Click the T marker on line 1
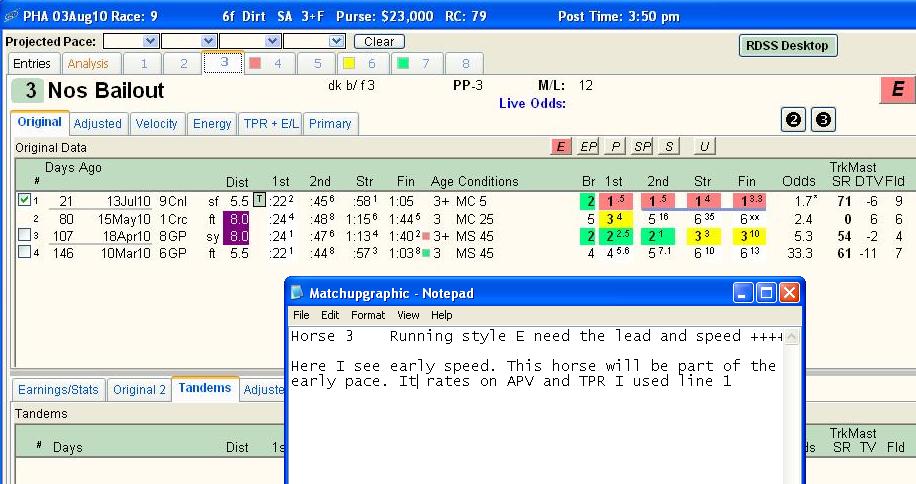 259,200
